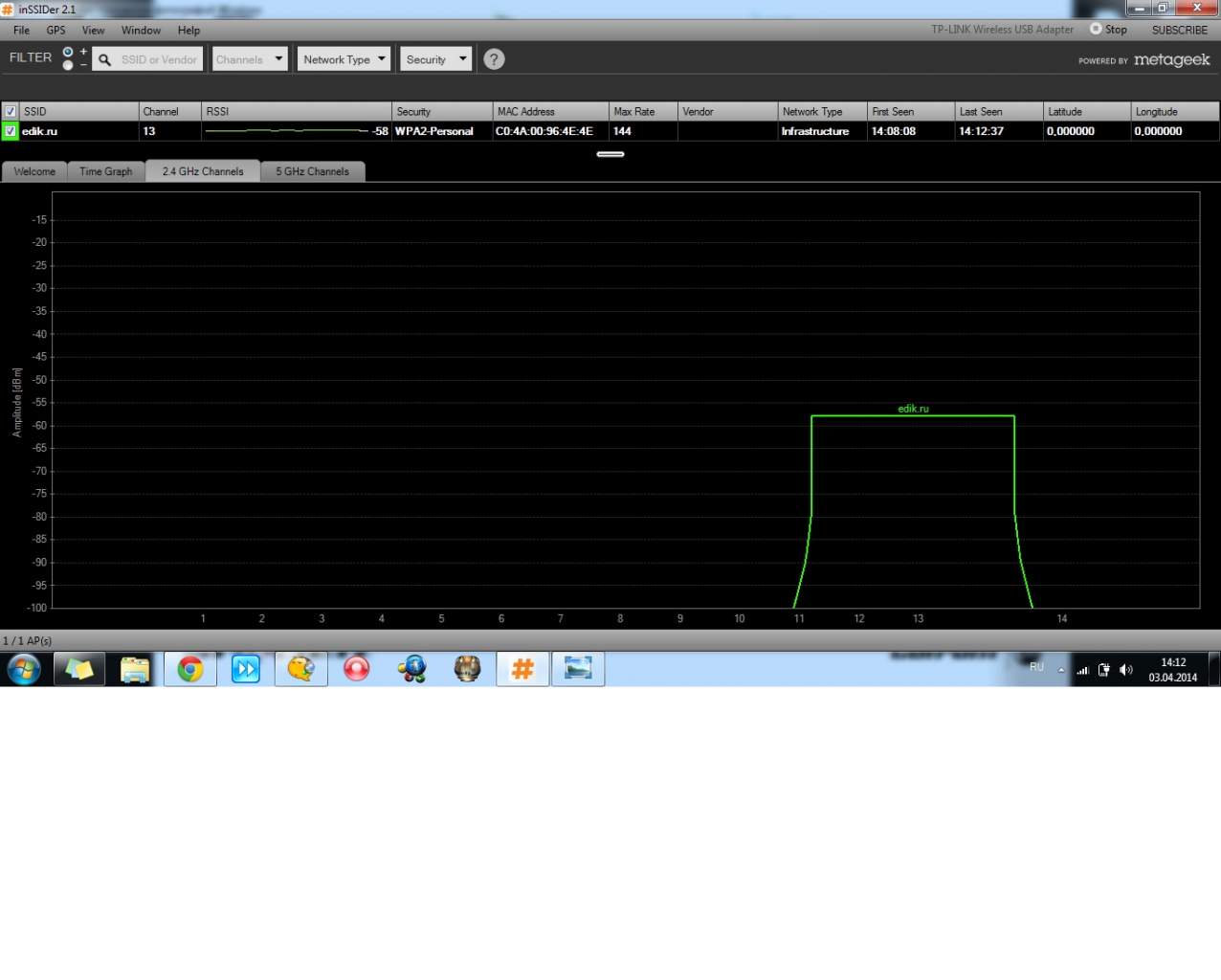Sort by the SSID column header
The image size is (1221, 980).
click(78, 112)
